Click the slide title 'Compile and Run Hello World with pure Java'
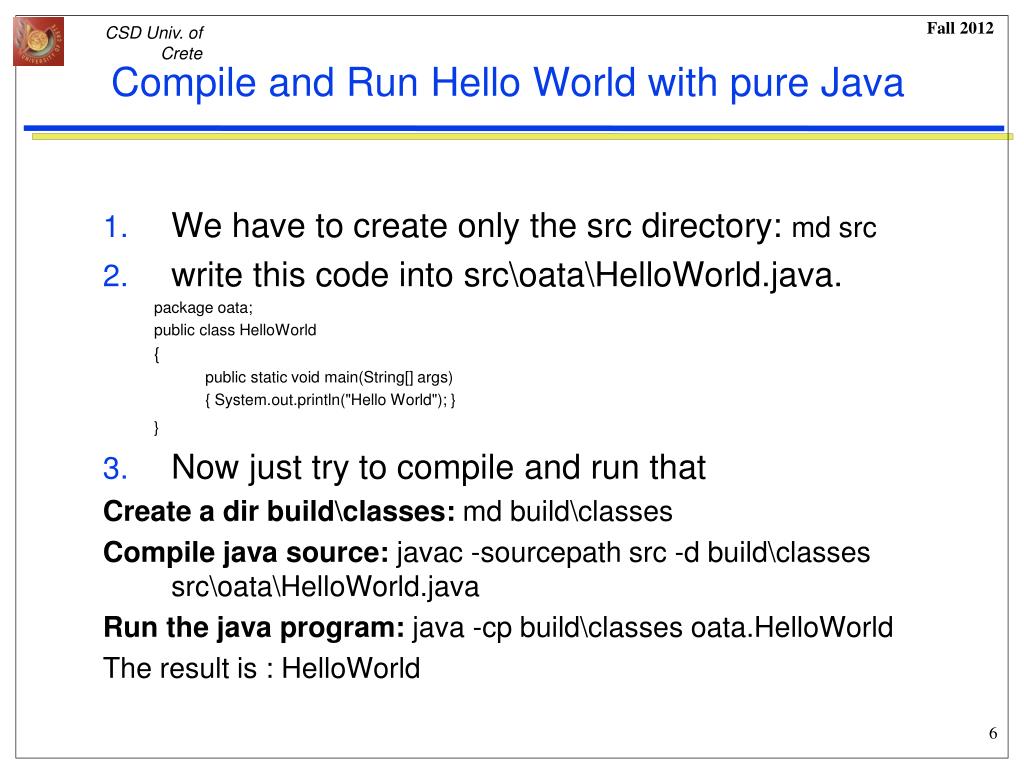Screen dimensions: 1024x768 (x=507, y=83)
